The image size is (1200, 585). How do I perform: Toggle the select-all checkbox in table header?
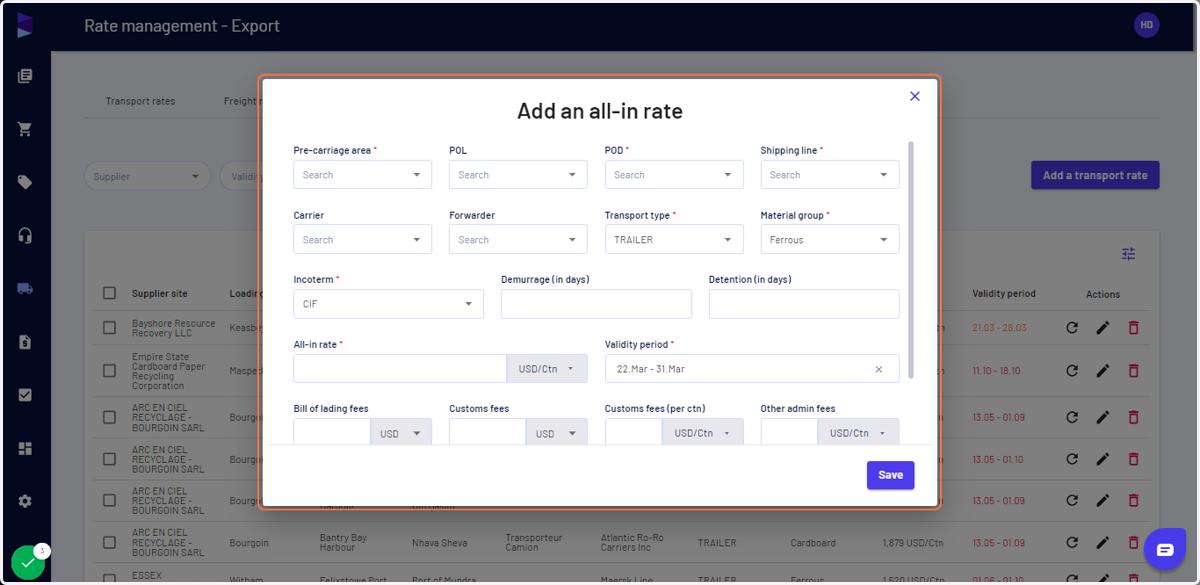pos(109,294)
